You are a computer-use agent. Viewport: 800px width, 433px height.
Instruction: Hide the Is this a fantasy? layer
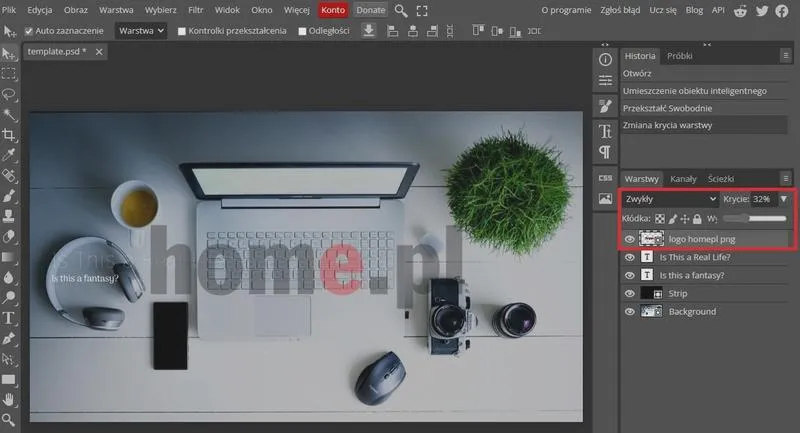point(630,275)
